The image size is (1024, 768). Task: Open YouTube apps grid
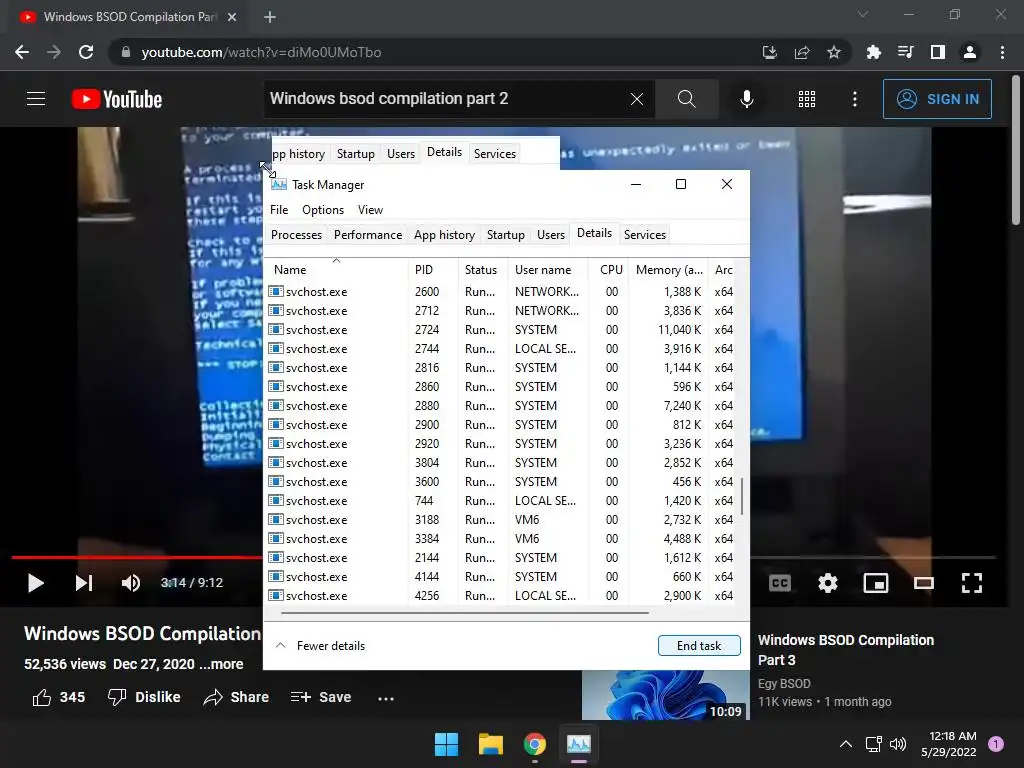click(807, 99)
